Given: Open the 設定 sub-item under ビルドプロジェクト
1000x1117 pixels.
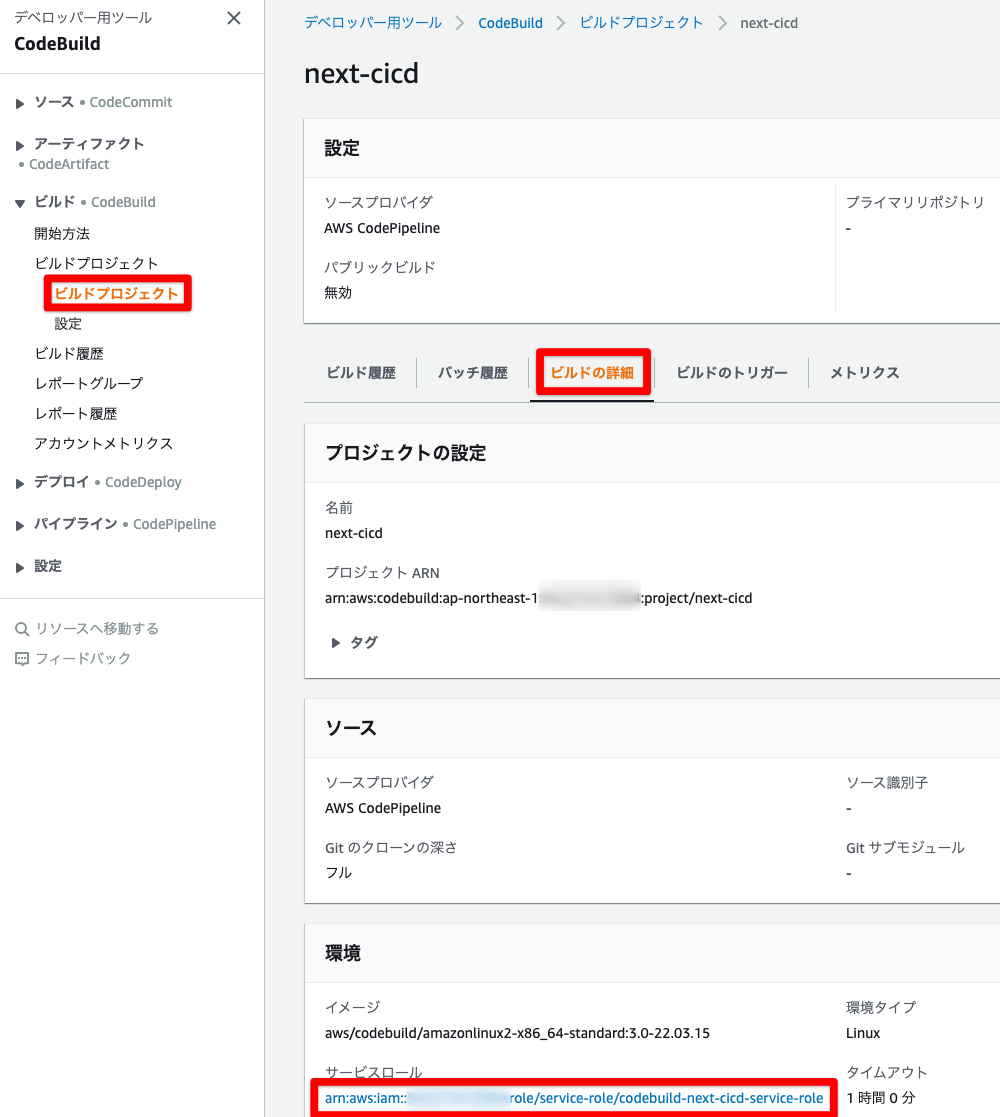Looking at the screenshot, I should [x=68, y=323].
